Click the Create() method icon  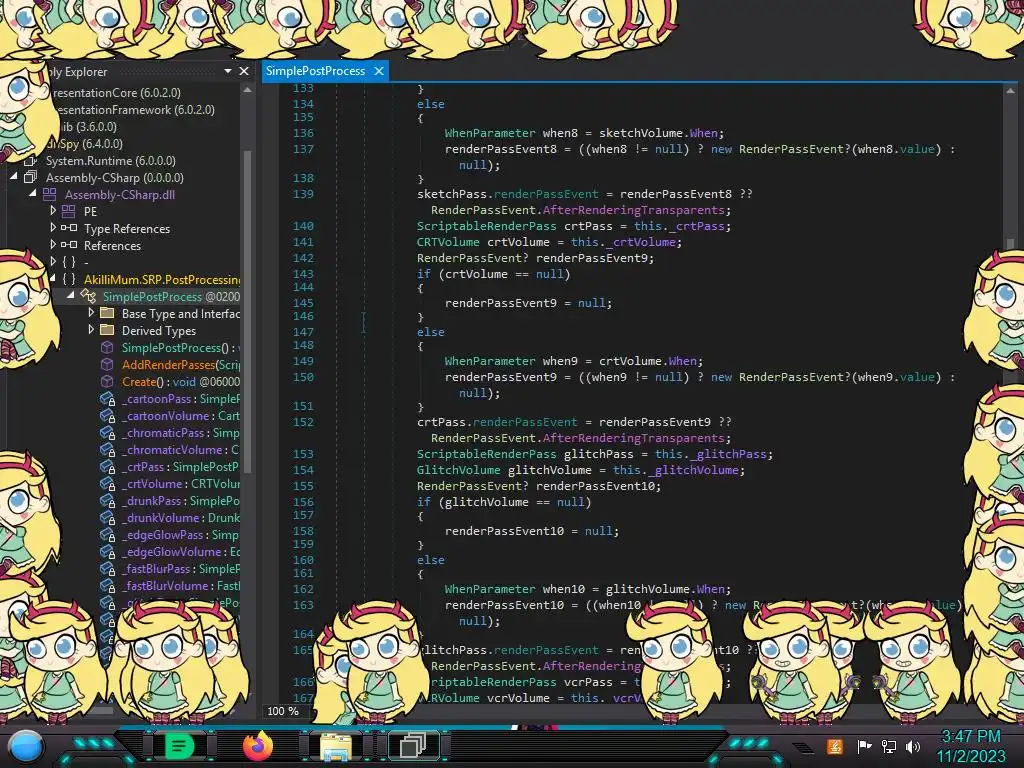(x=107, y=381)
